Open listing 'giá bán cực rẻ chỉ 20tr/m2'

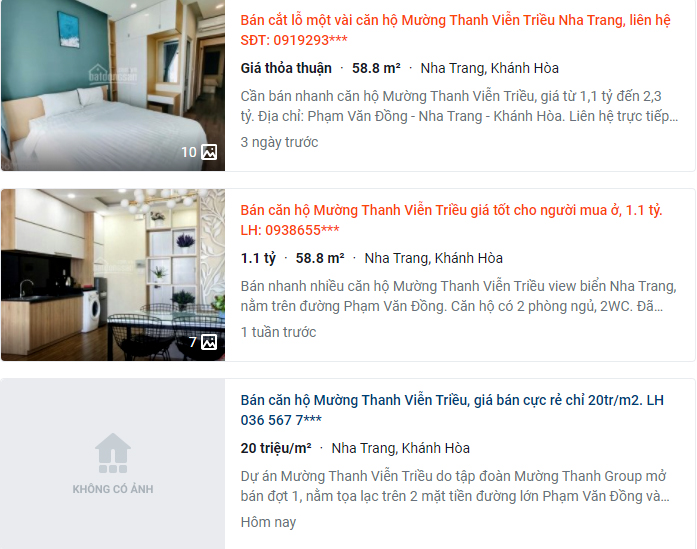pyautogui.click(x=452, y=410)
